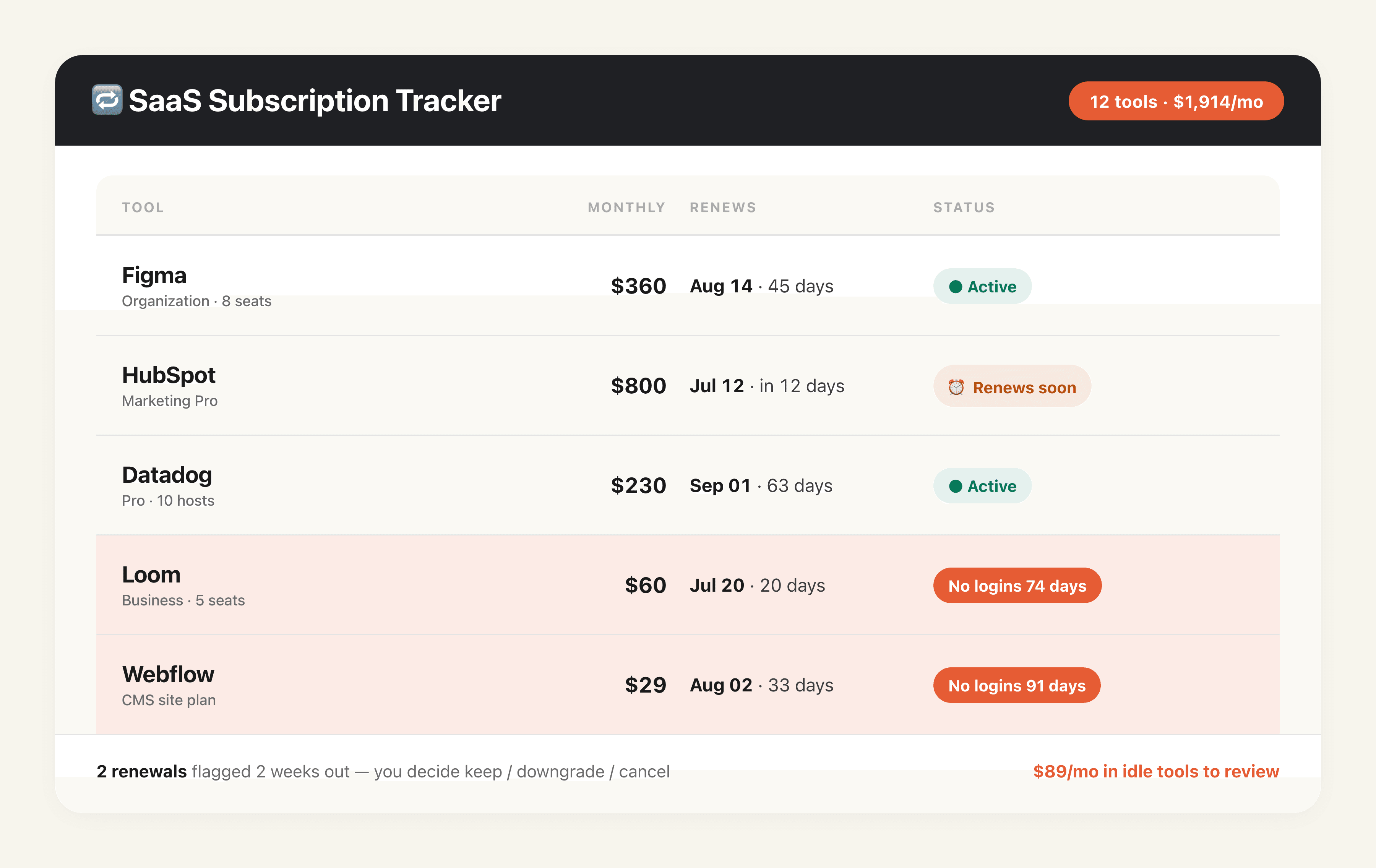
Task: Click HubSpot's $800 monthly cost
Action: (638, 386)
